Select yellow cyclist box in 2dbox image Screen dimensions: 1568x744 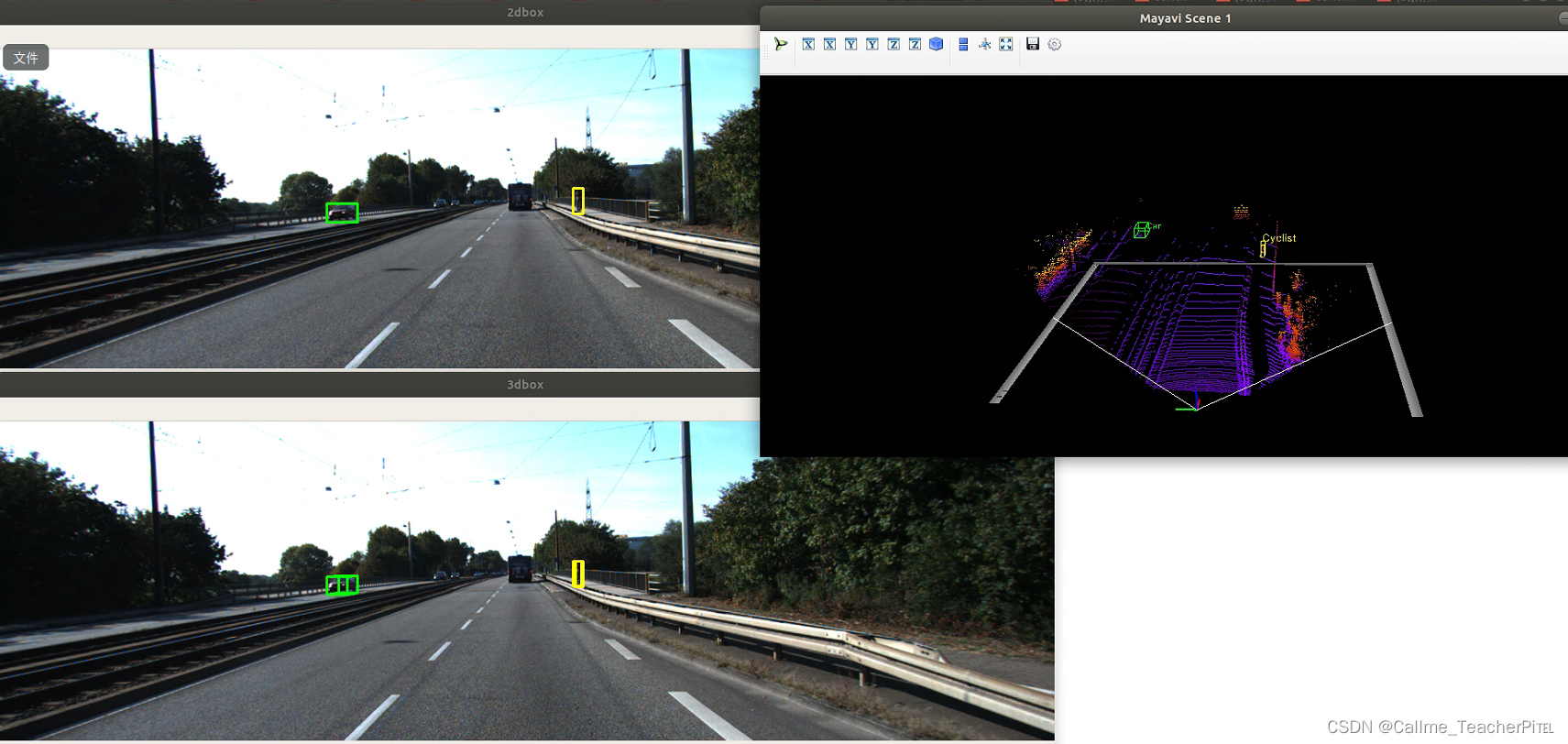578,201
